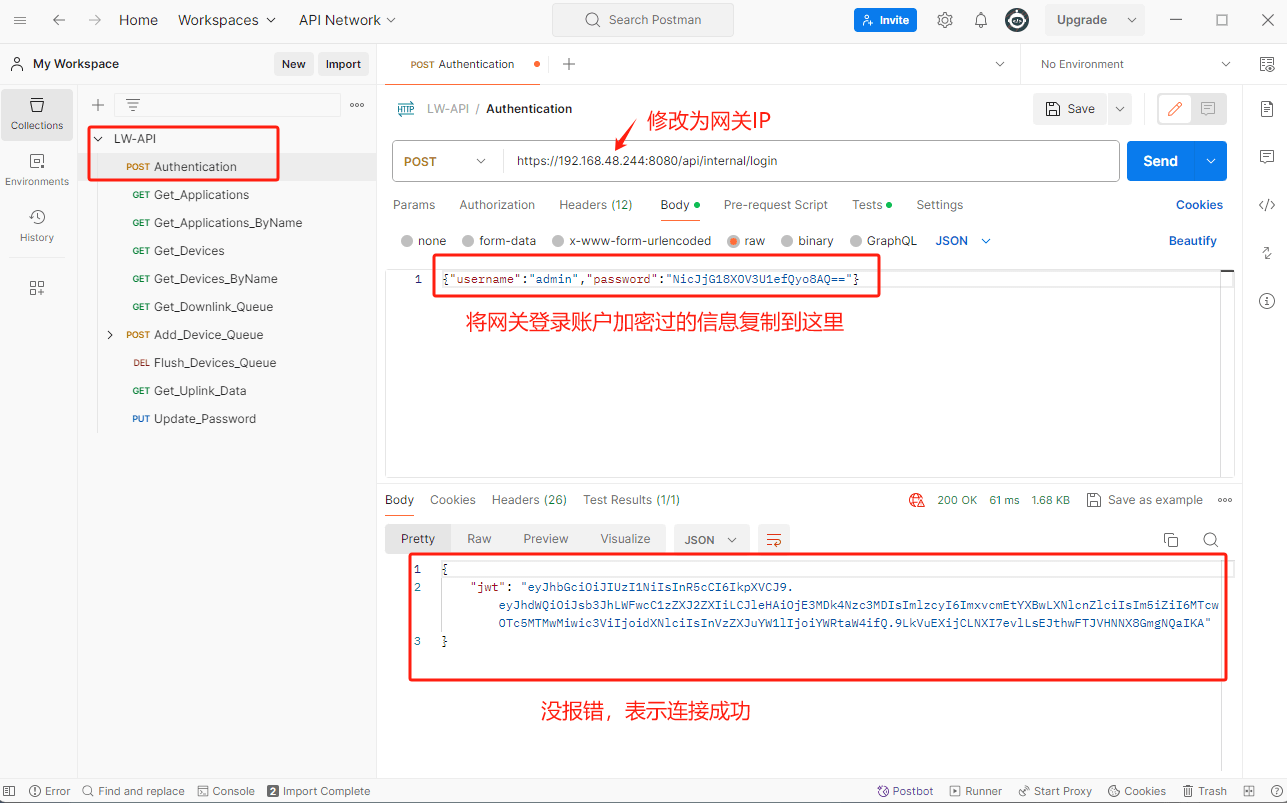Open the documentation icon in right sidebar
The image size is (1287, 803).
(x=1267, y=108)
